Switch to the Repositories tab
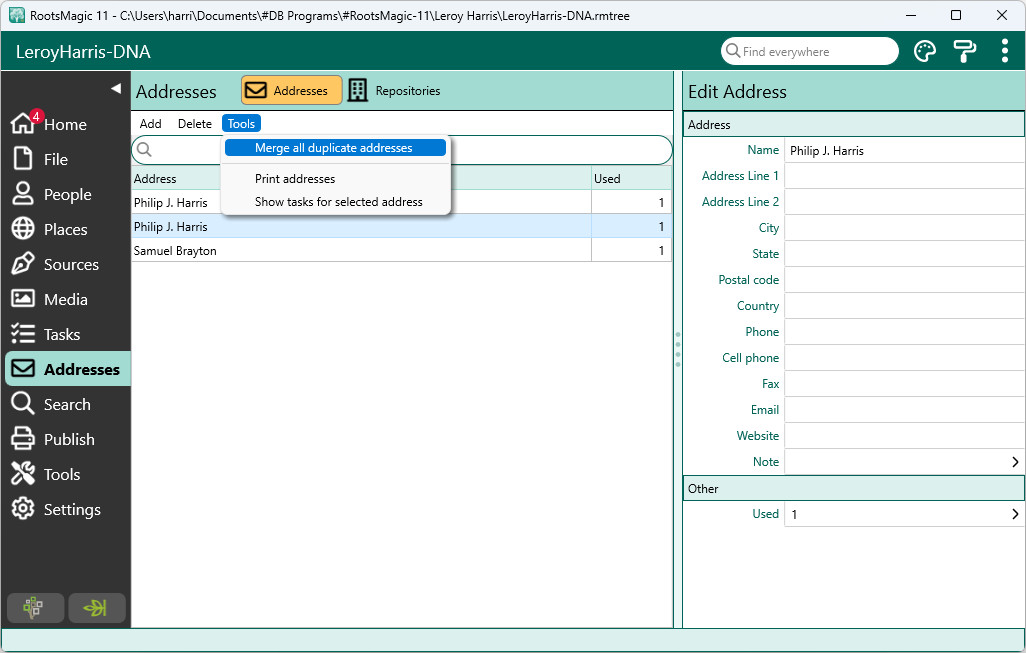Image resolution: width=1026 pixels, height=653 pixels. (394, 90)
